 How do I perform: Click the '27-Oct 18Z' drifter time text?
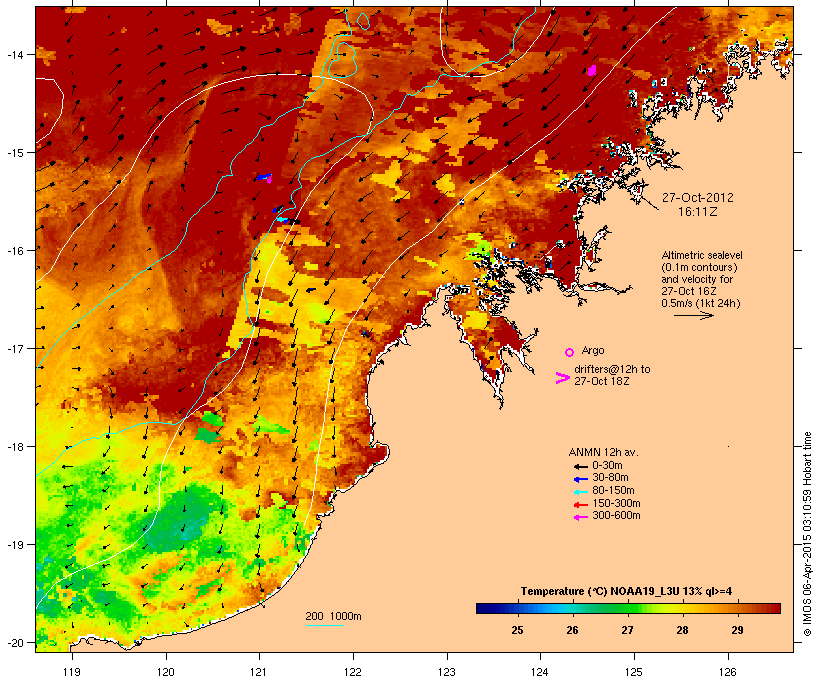tap(601, 381)
